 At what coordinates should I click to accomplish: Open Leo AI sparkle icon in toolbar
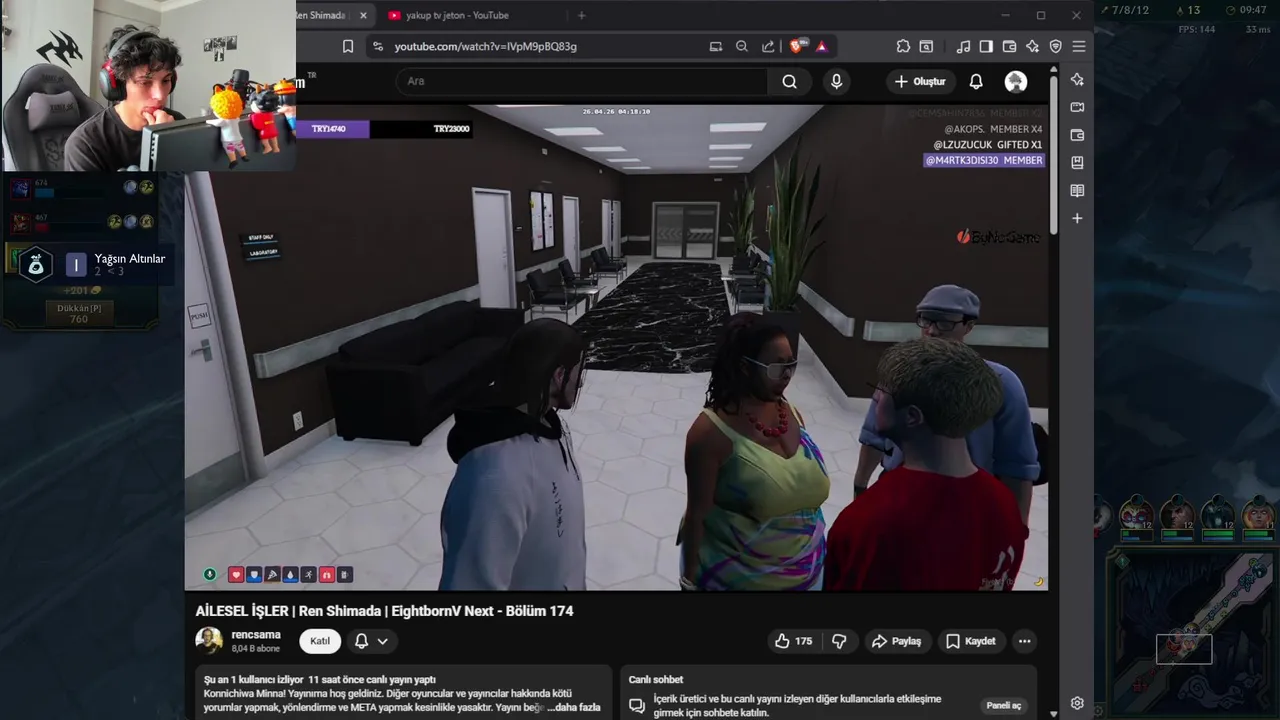[1032, 46]
